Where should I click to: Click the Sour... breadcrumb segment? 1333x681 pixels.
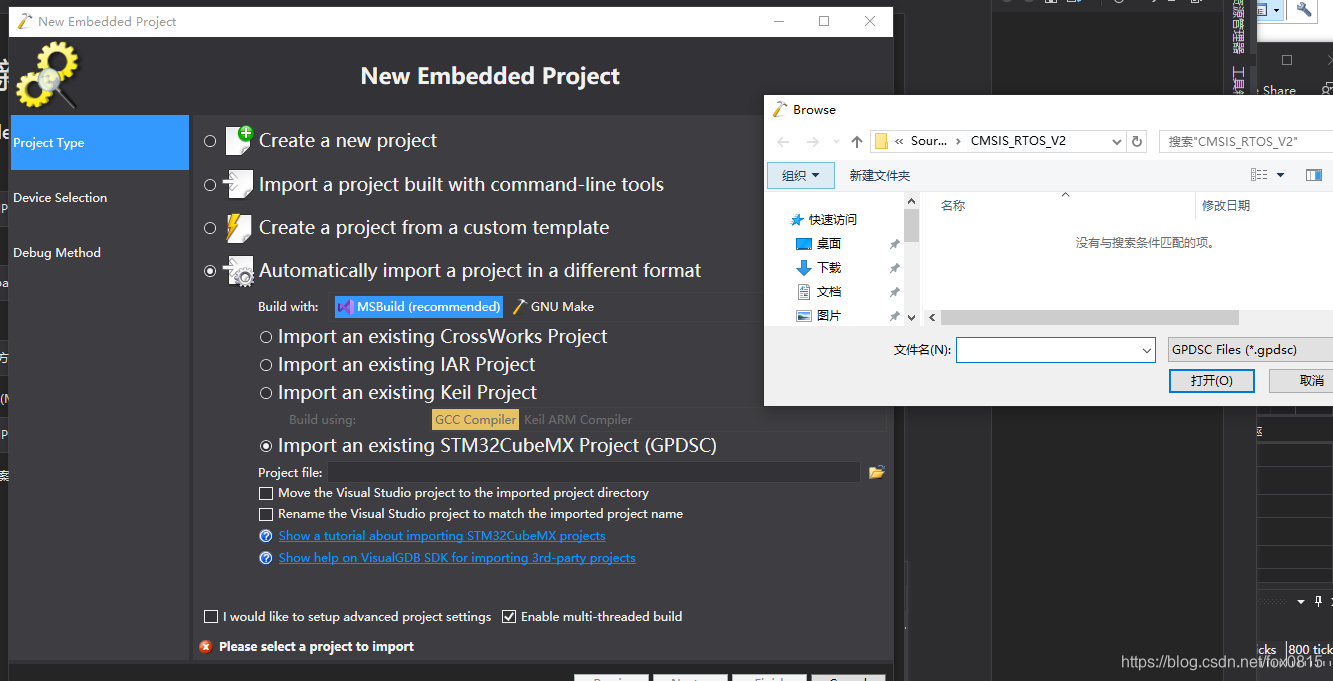tap(928, 141)
